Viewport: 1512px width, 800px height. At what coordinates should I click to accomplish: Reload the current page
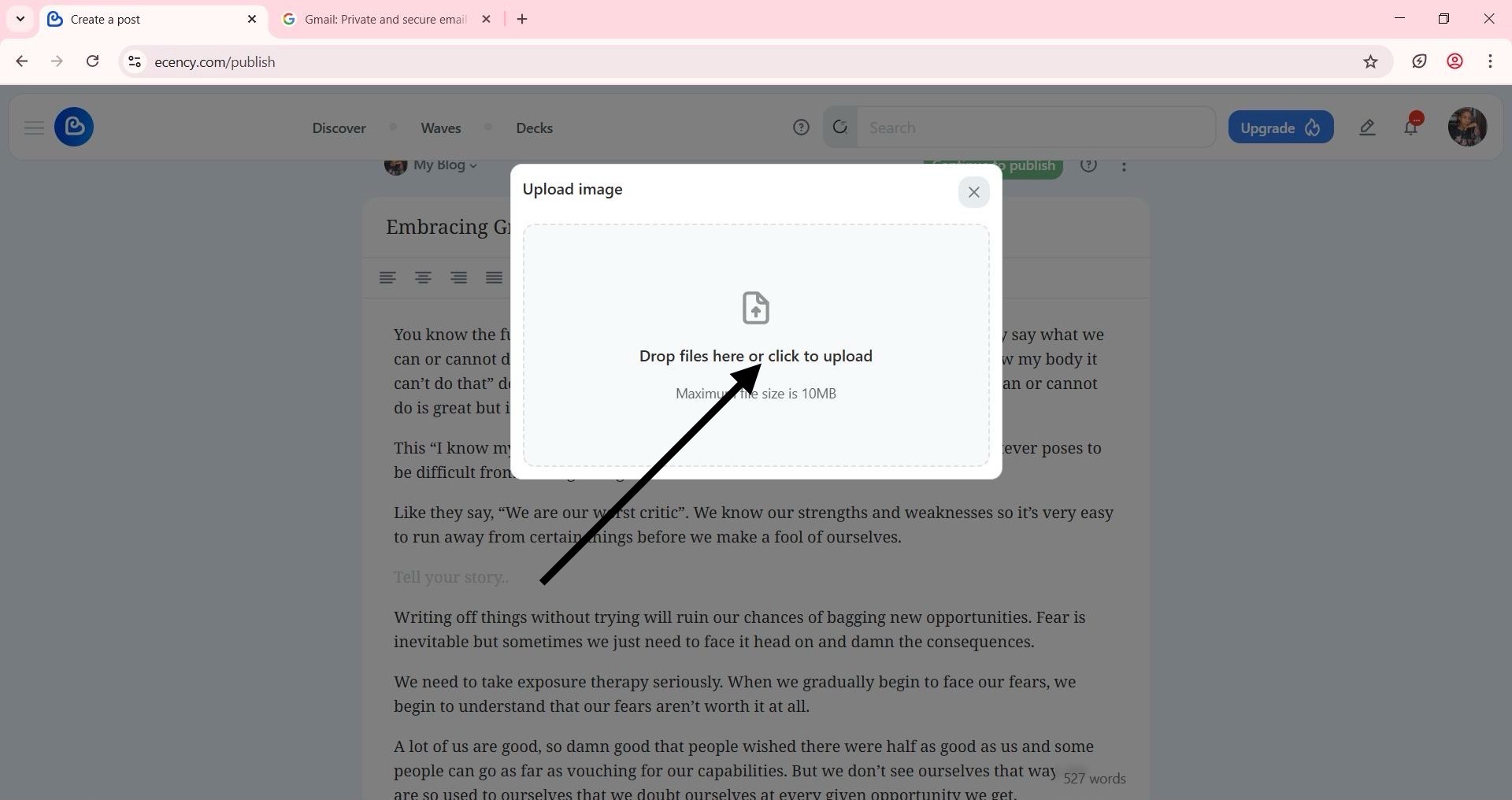point(93,61)
